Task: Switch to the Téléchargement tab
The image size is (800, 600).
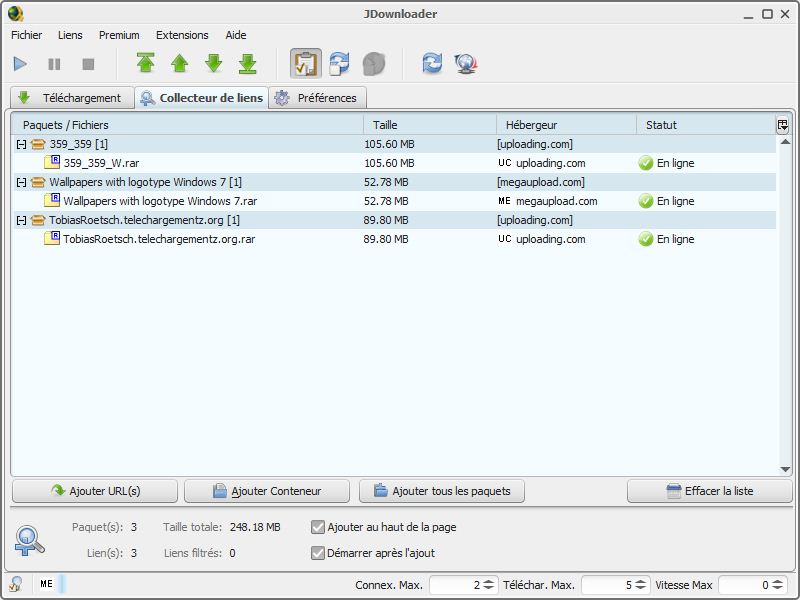Action: (x=71, y=98)
